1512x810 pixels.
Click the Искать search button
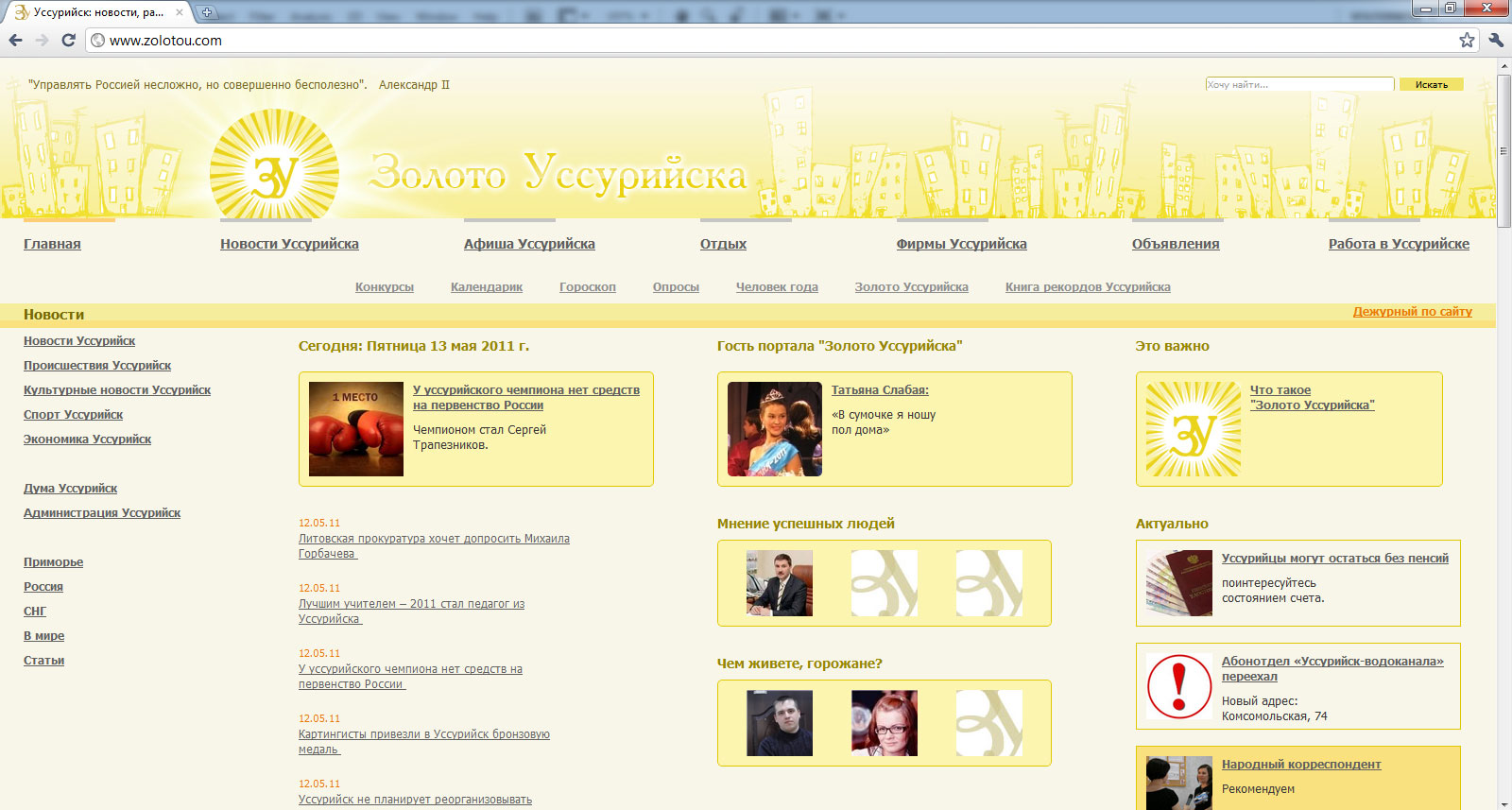(1432, 84)
